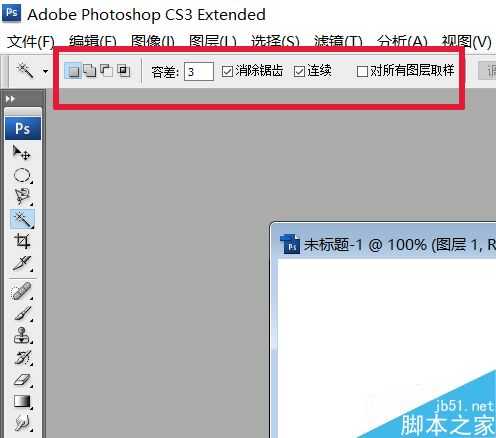Choose Add to selection mode button
Viewport: 496px width, 438px height.
pyautogui.click(x=90, y=71)
